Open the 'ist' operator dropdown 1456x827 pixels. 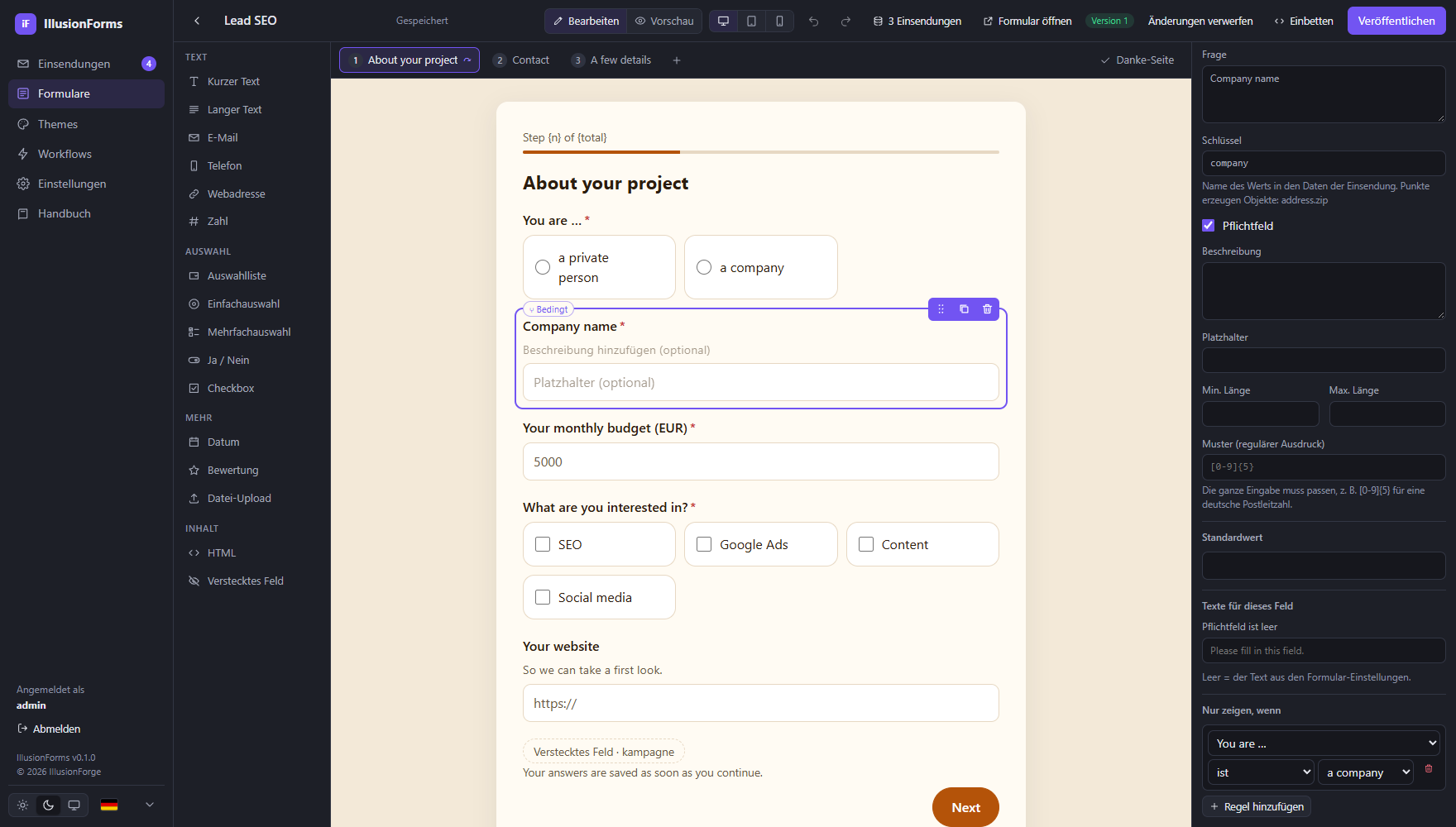click(x=1261, y=772)
